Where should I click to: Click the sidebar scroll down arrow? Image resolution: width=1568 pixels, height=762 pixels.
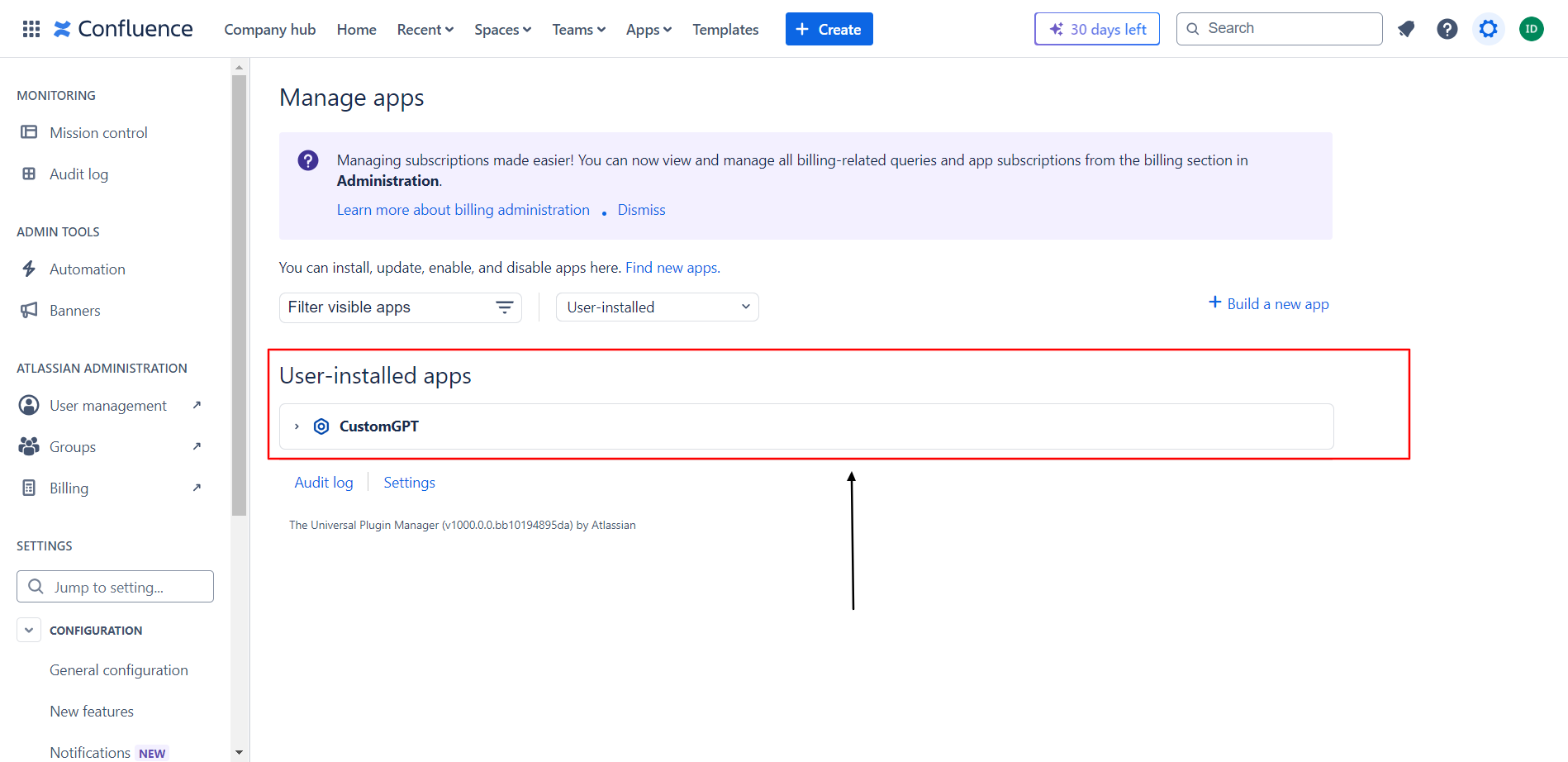tap(240, 752)
